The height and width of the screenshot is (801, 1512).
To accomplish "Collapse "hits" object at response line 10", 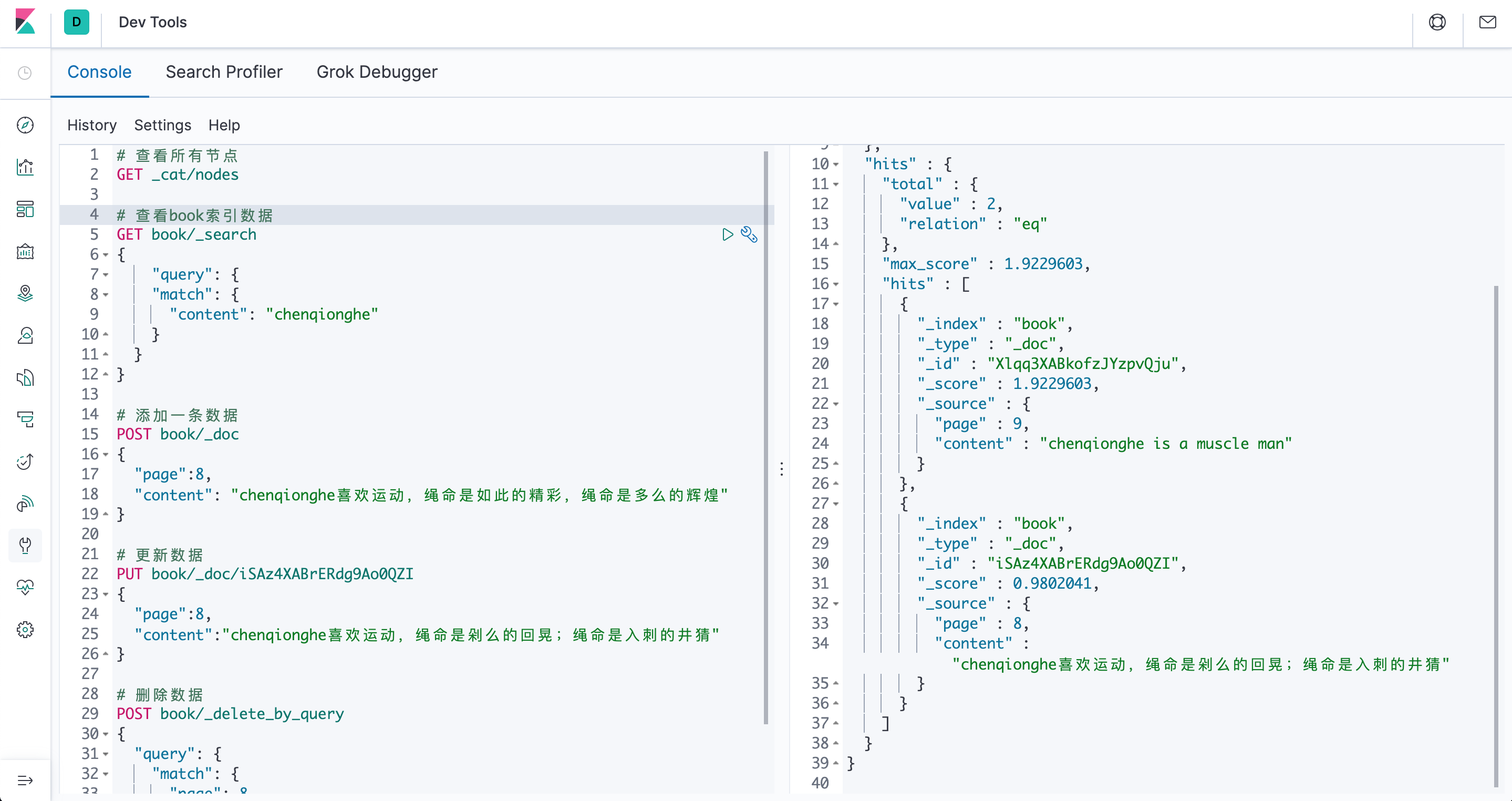I will pos(836,165).
